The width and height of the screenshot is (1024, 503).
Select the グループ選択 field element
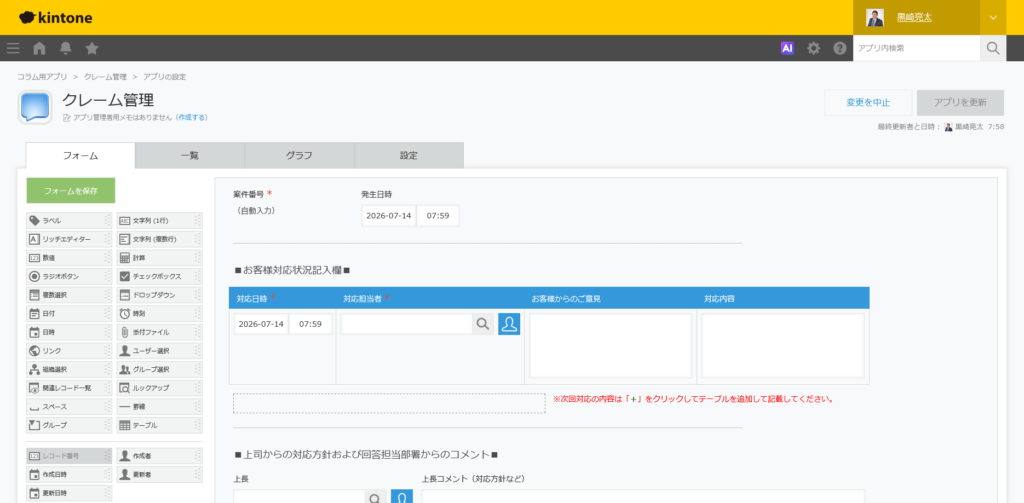point(159,370)
